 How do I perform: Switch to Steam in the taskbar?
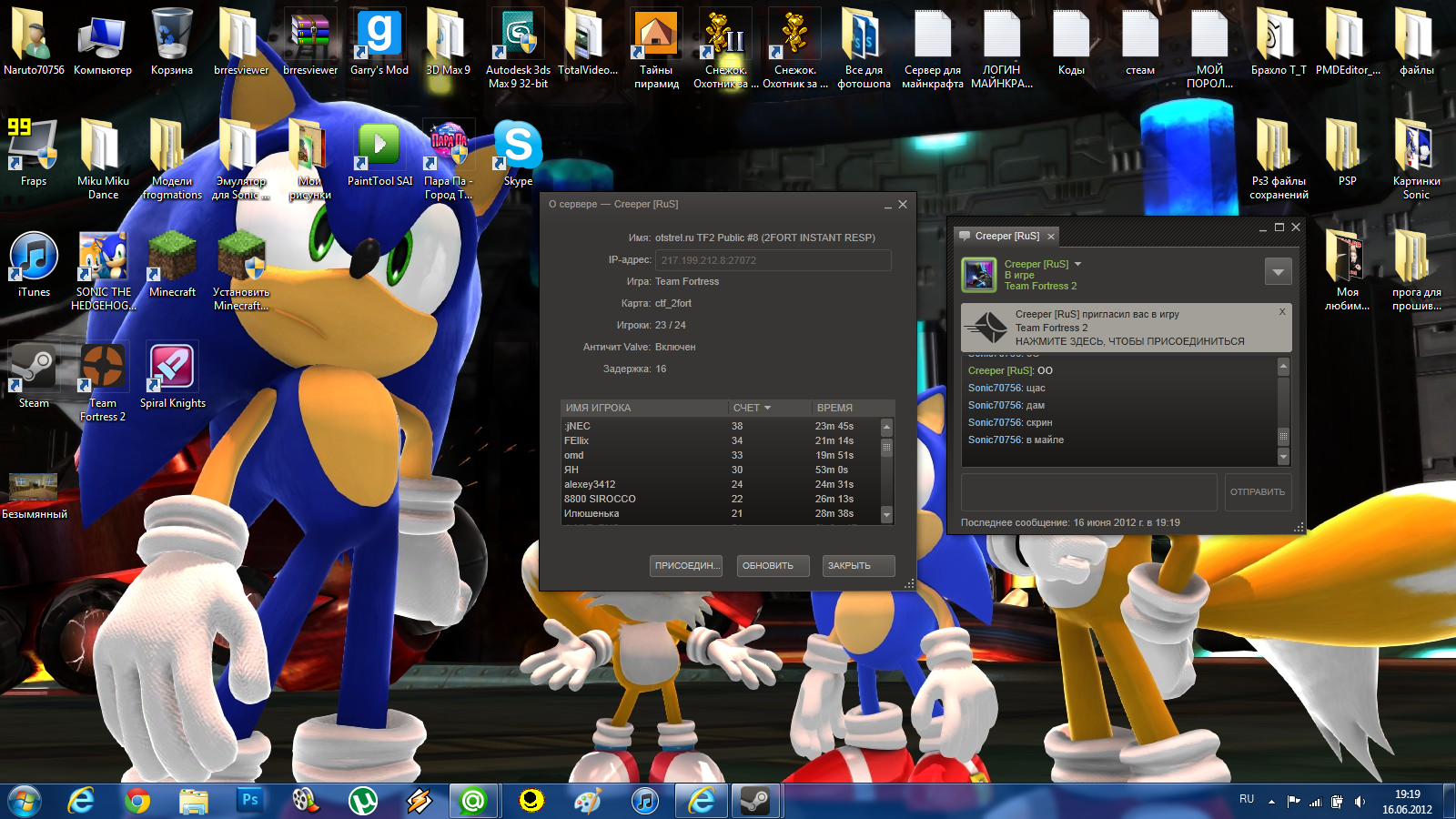click(754, 801)
